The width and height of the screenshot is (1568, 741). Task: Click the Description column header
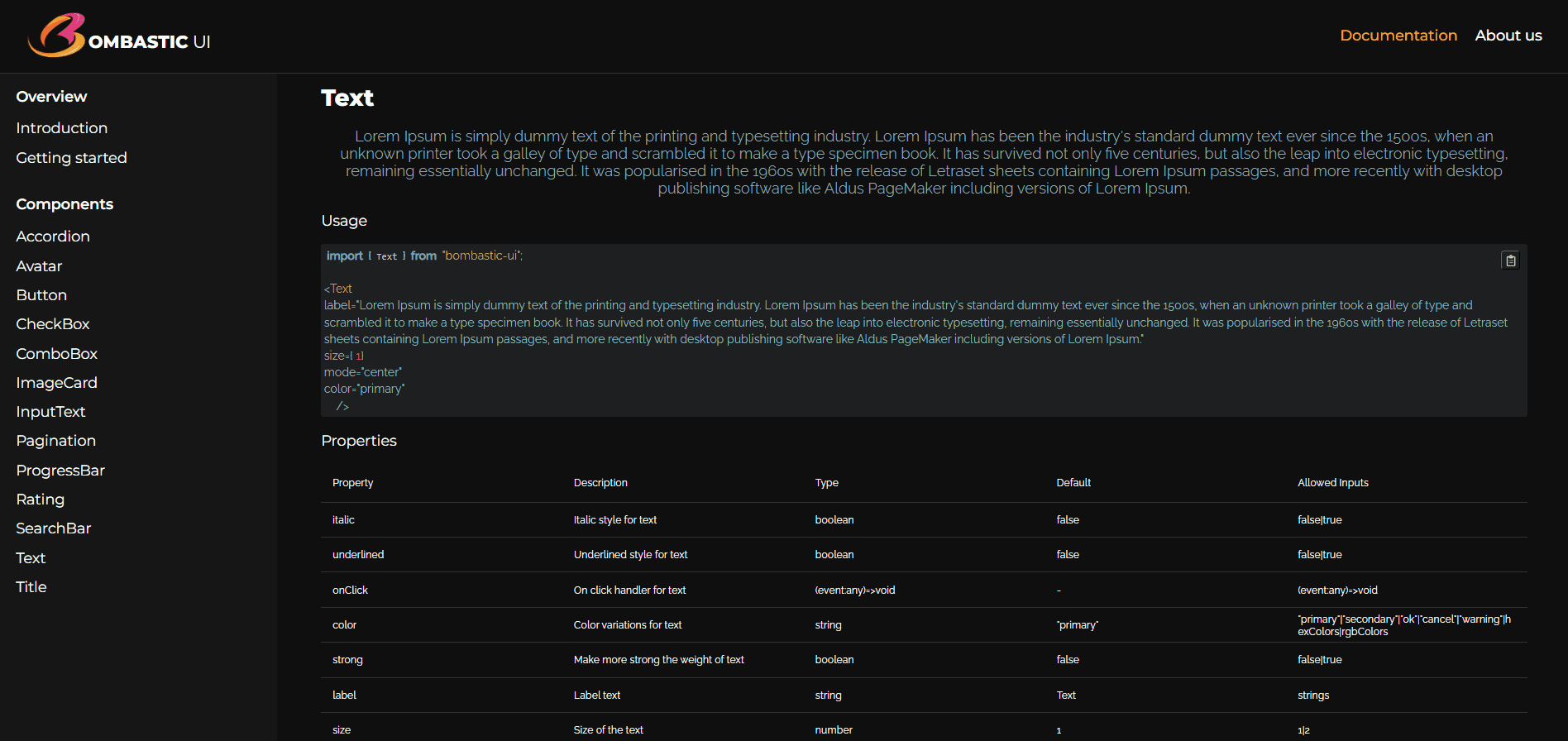pyautogui.click(x=600, y=483)
